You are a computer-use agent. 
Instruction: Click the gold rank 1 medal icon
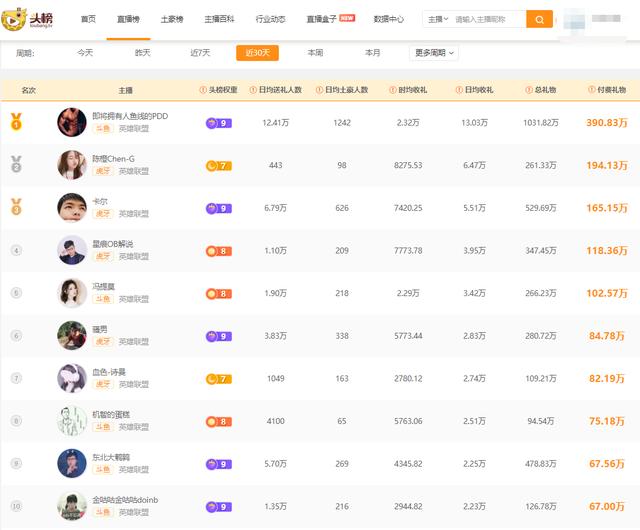tap(16, 121)
